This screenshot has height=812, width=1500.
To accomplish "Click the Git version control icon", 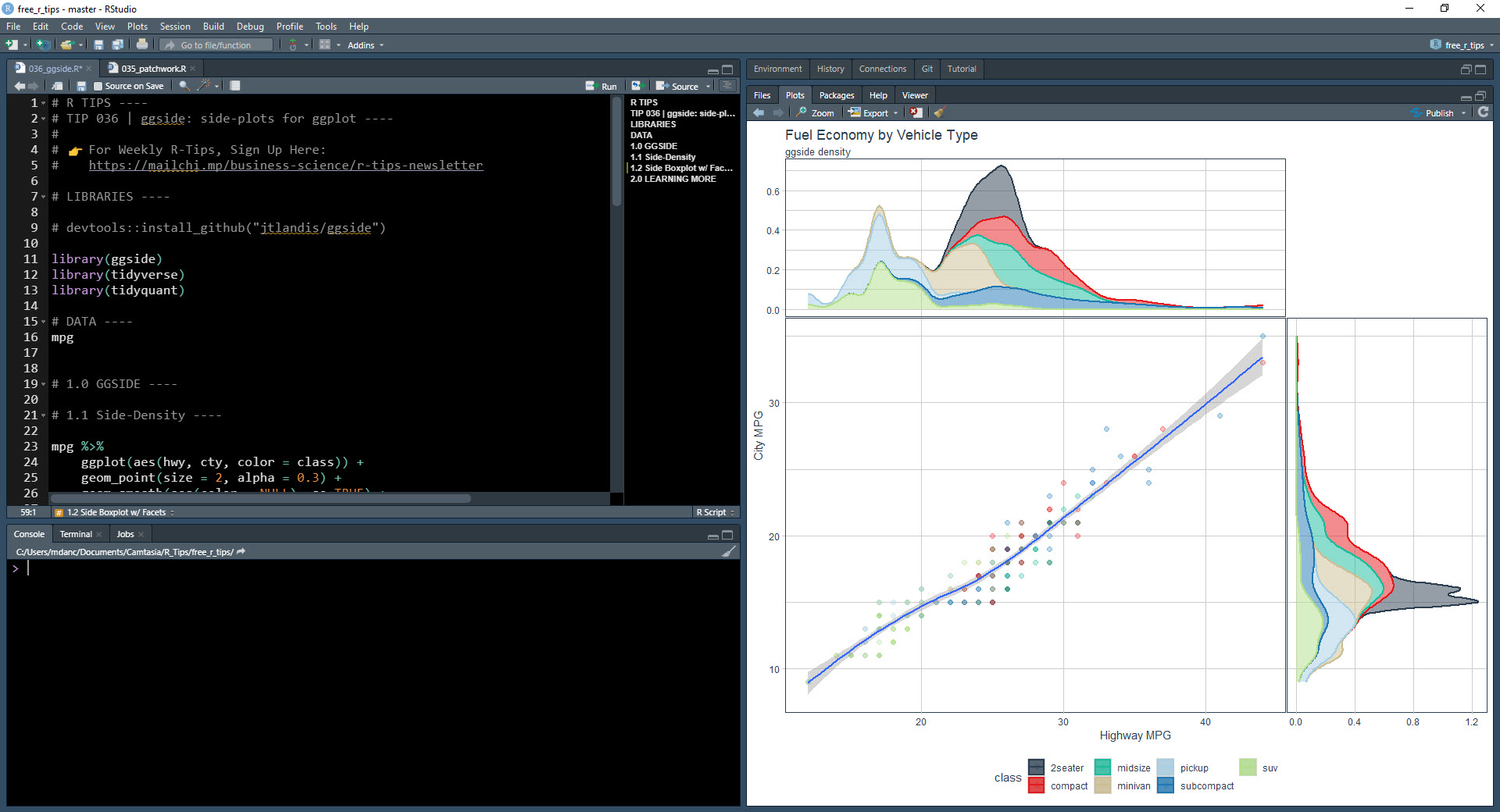I will 293,45.
